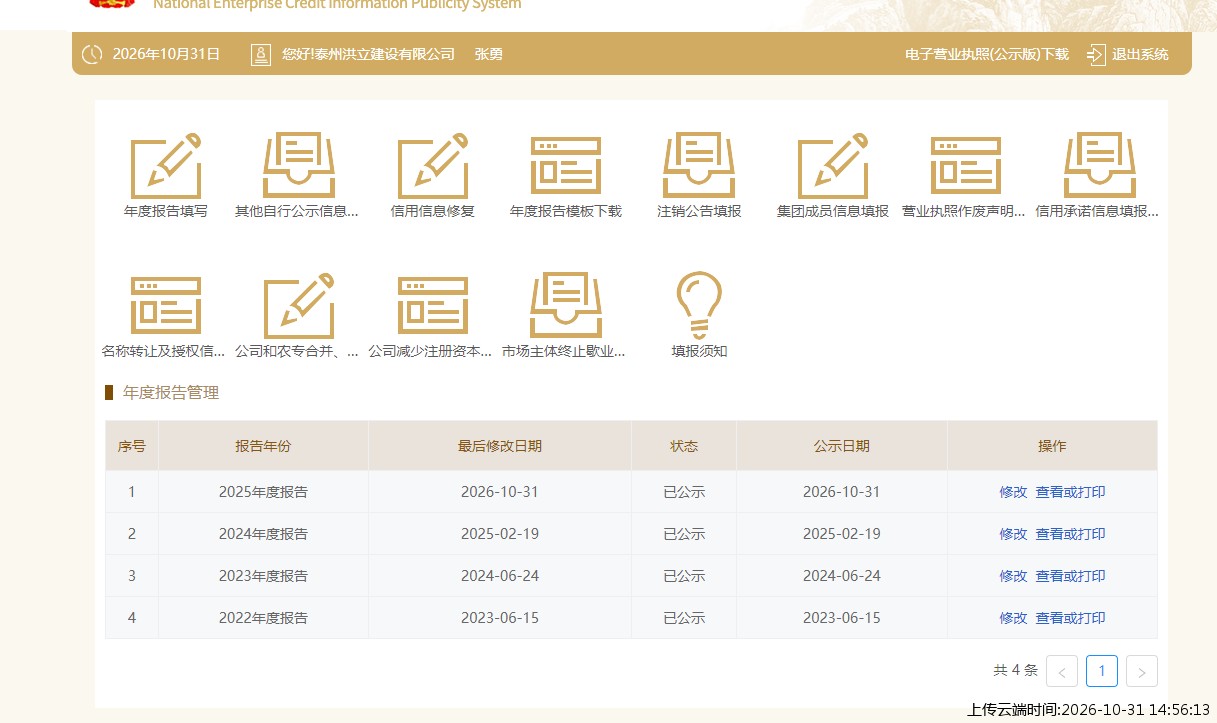Click 2023年度报告 cell

[x=263, y=576]
